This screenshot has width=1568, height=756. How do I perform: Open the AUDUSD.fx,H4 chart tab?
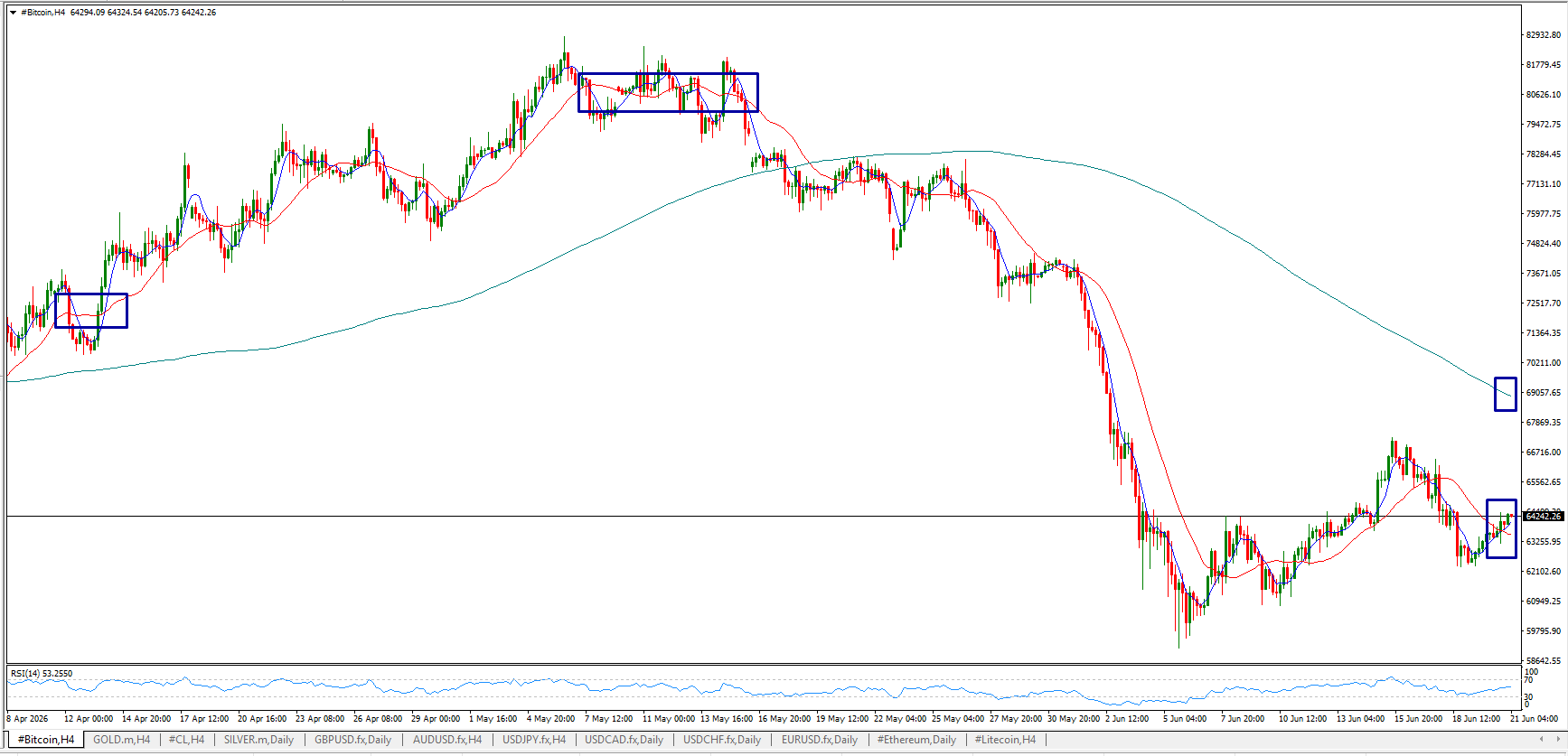click(x=447, y=740)
